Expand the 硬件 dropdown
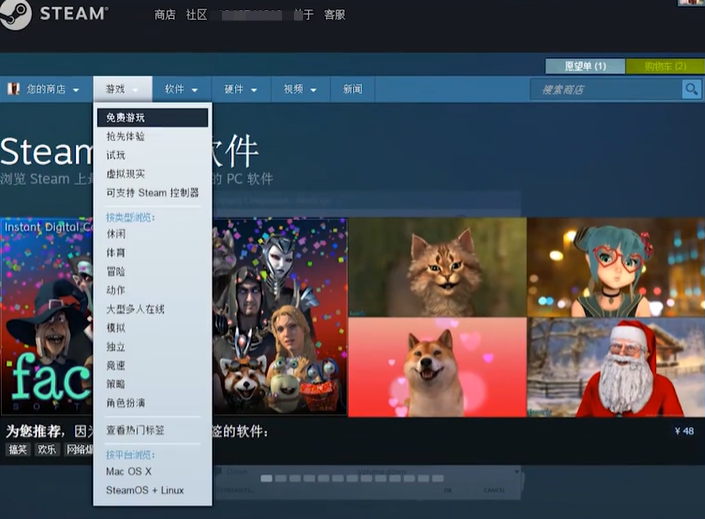Viewport: 705px width, 519px height. coord(241,89)
